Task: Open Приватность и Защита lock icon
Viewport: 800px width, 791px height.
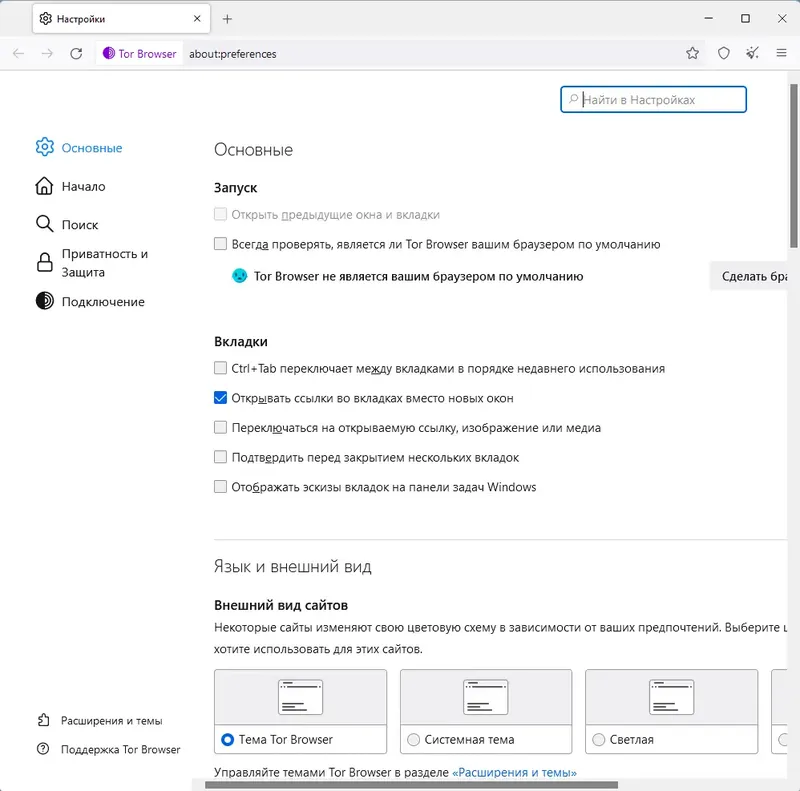Action: pos(44,262)
